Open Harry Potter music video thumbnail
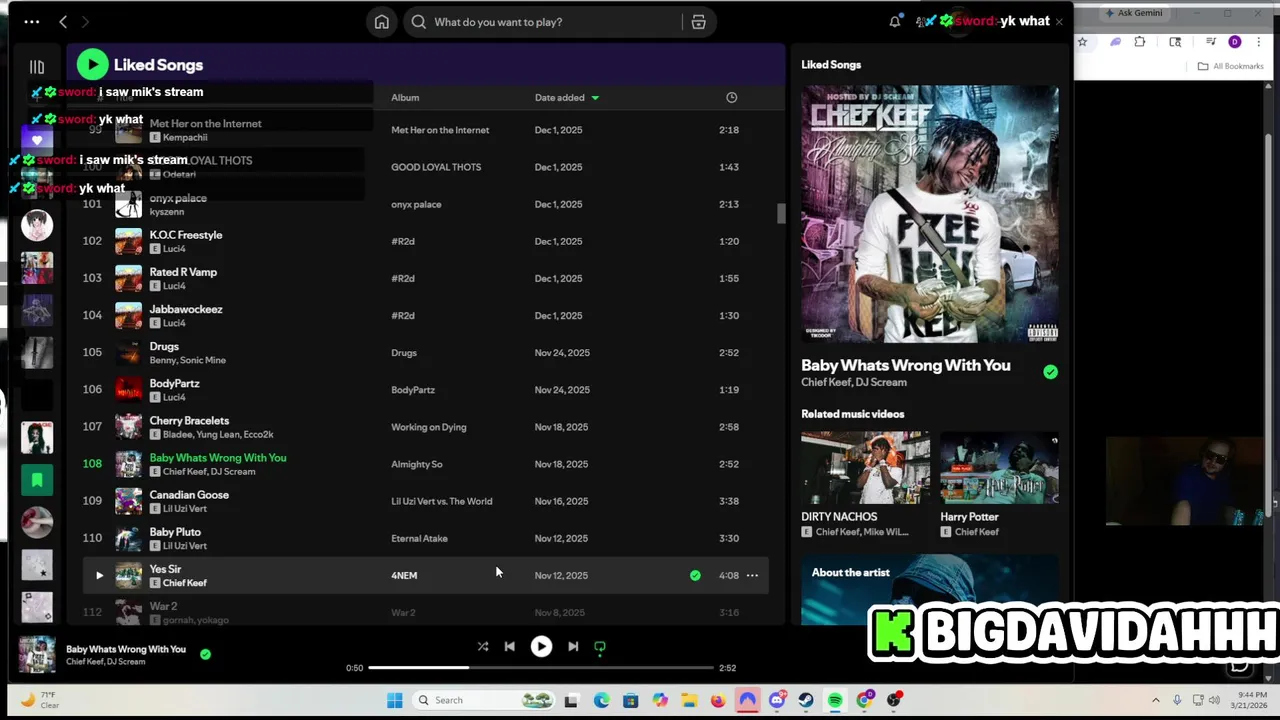The width and height of the screenshot is (1280, 720). click(999, 468)
